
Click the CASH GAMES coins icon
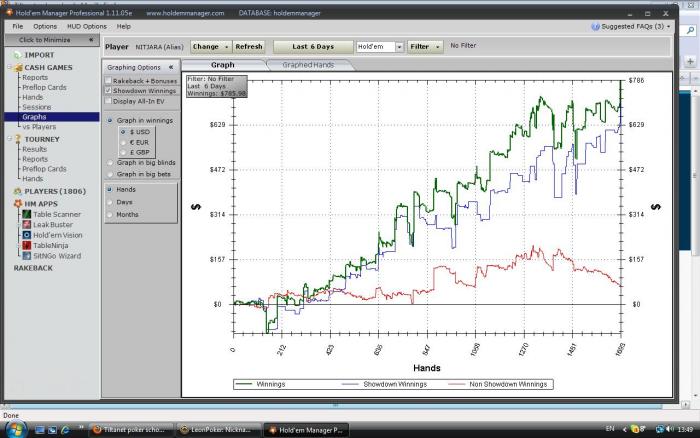[18, 67]
